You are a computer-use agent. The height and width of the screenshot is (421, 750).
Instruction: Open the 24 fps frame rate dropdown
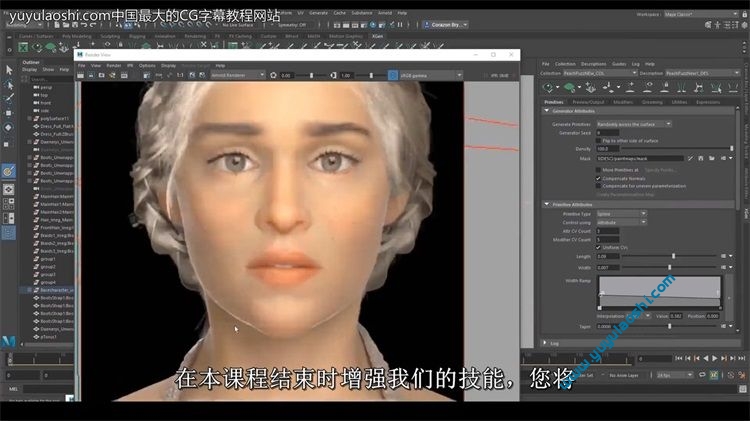coord(675,376)
